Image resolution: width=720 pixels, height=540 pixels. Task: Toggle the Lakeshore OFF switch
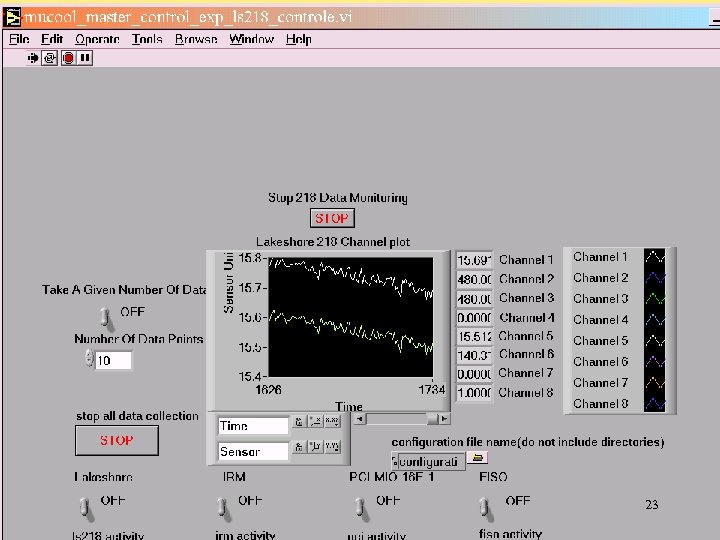(85, 508)
